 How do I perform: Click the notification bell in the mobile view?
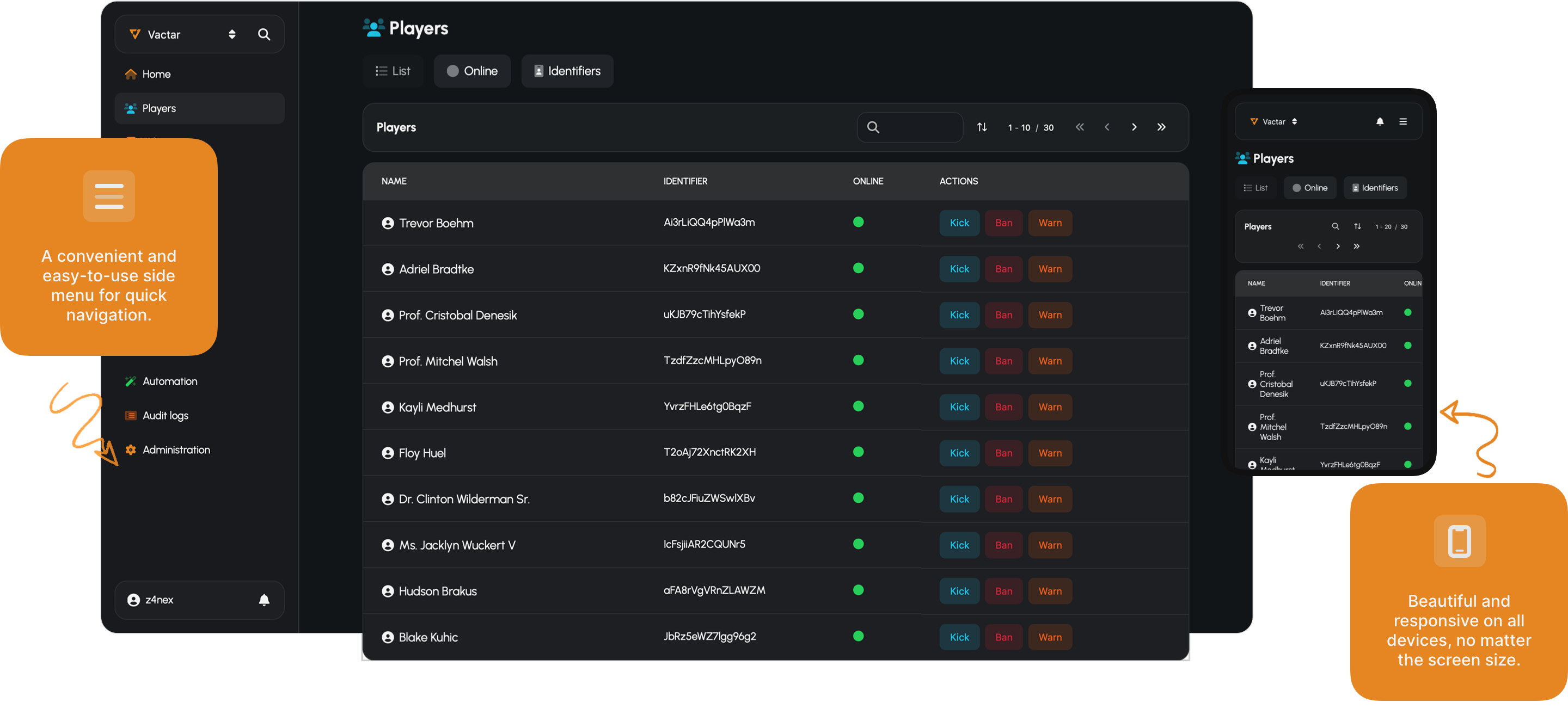(x=1380, y=122)
